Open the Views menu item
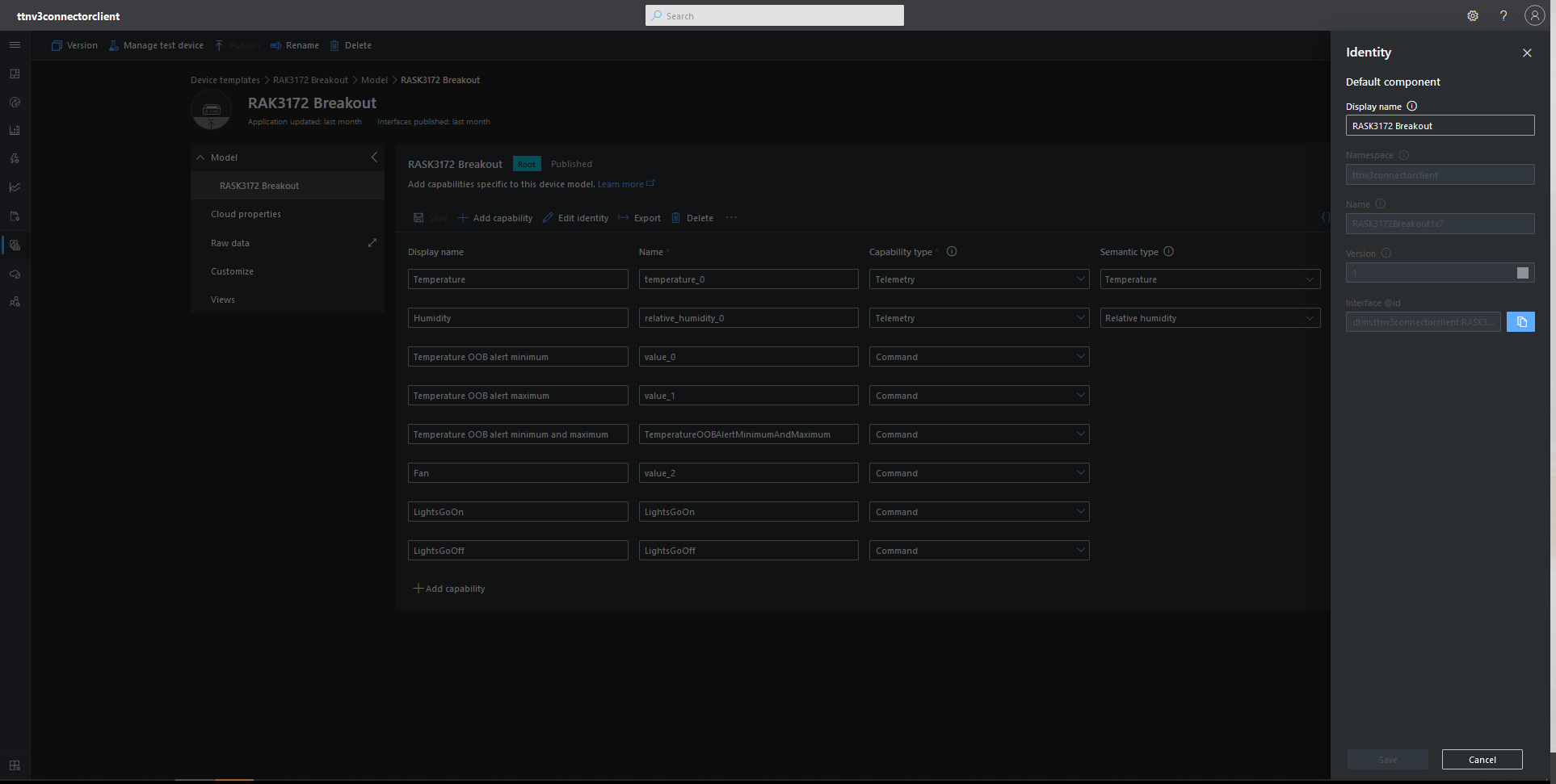 tap(223, 300)
